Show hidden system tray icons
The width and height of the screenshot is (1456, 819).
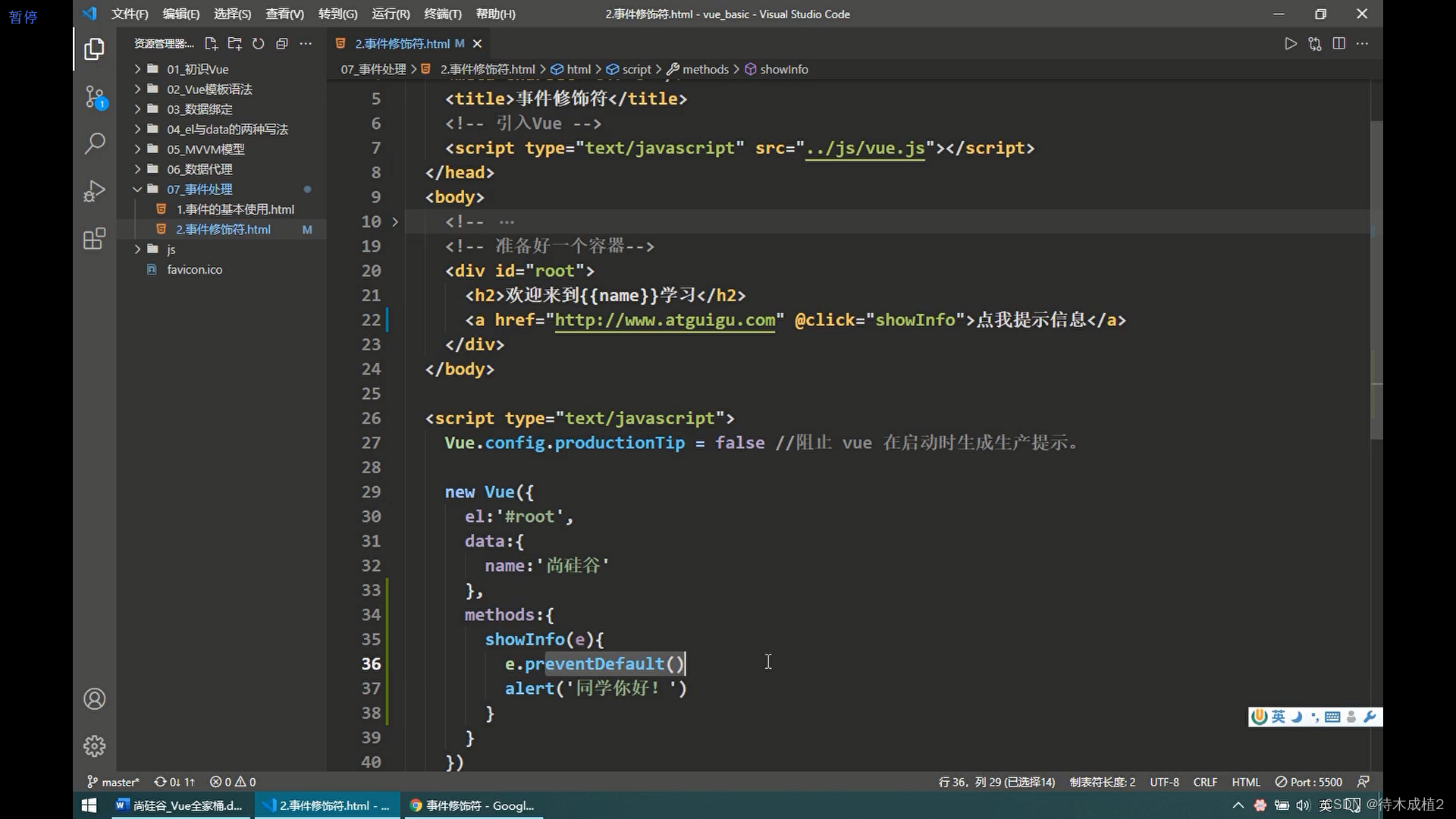1238,805
